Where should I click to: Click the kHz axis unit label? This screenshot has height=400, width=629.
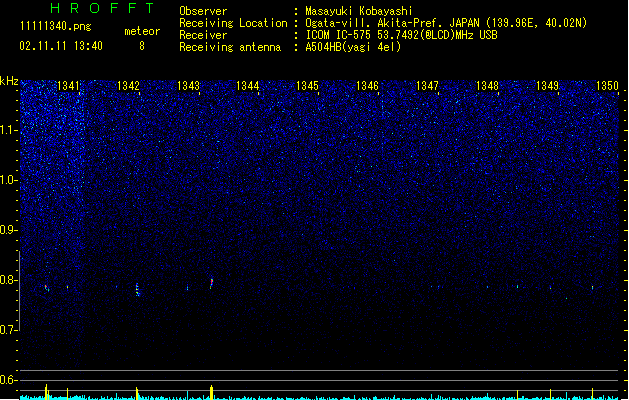(x=9, y=81)
